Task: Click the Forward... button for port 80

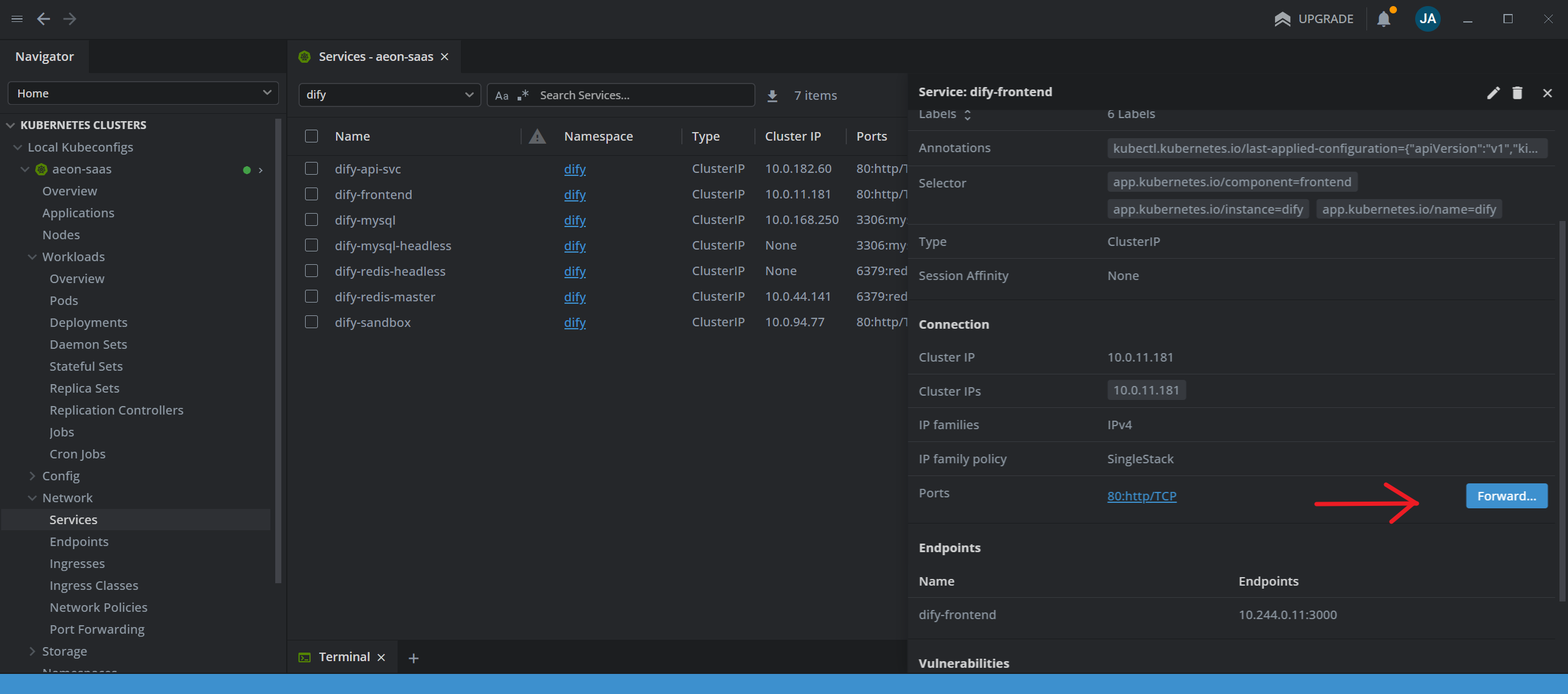Action: tap(1506, 496)
